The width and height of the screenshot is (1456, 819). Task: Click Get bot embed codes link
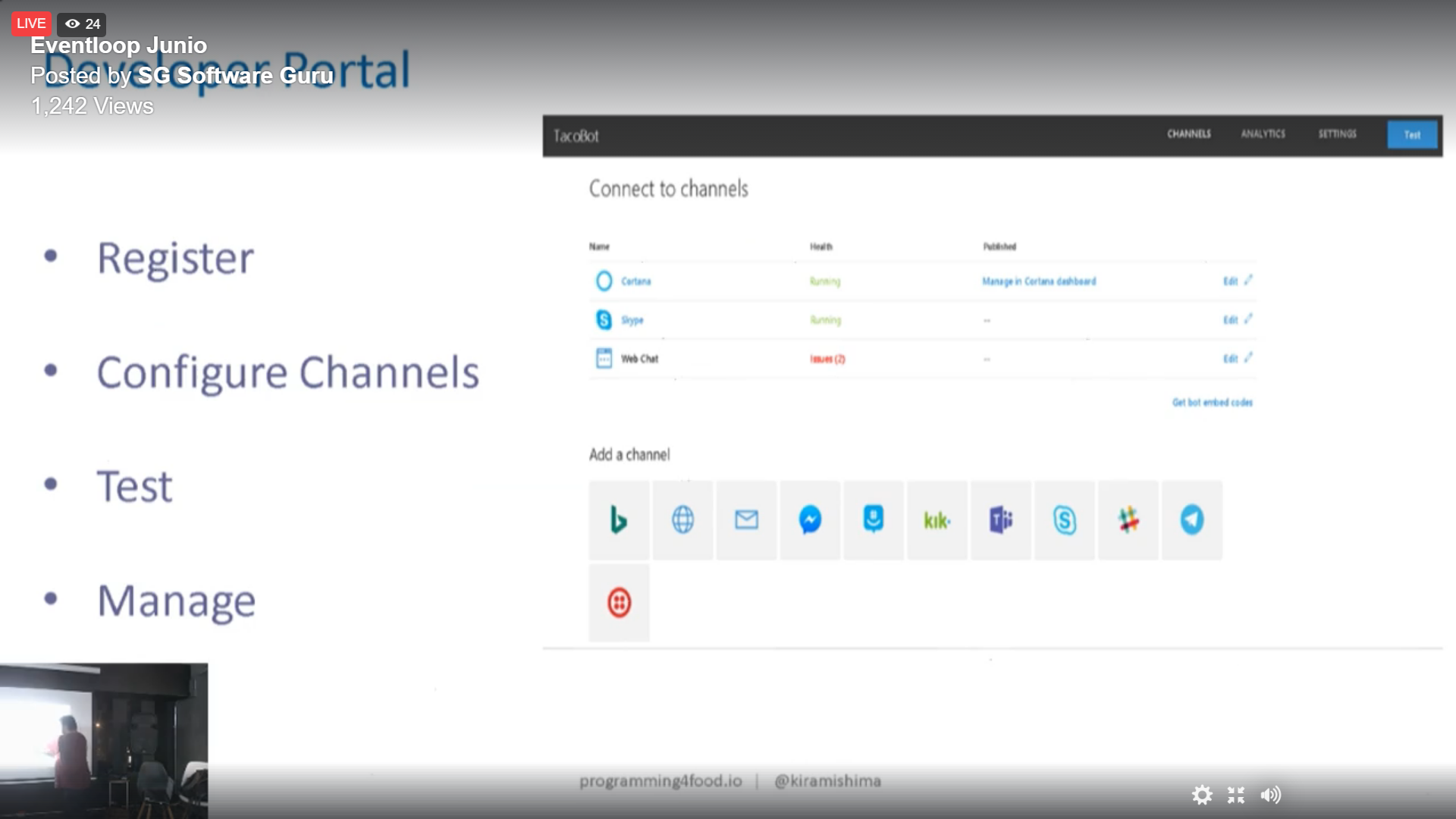[x=1213, y=403]
